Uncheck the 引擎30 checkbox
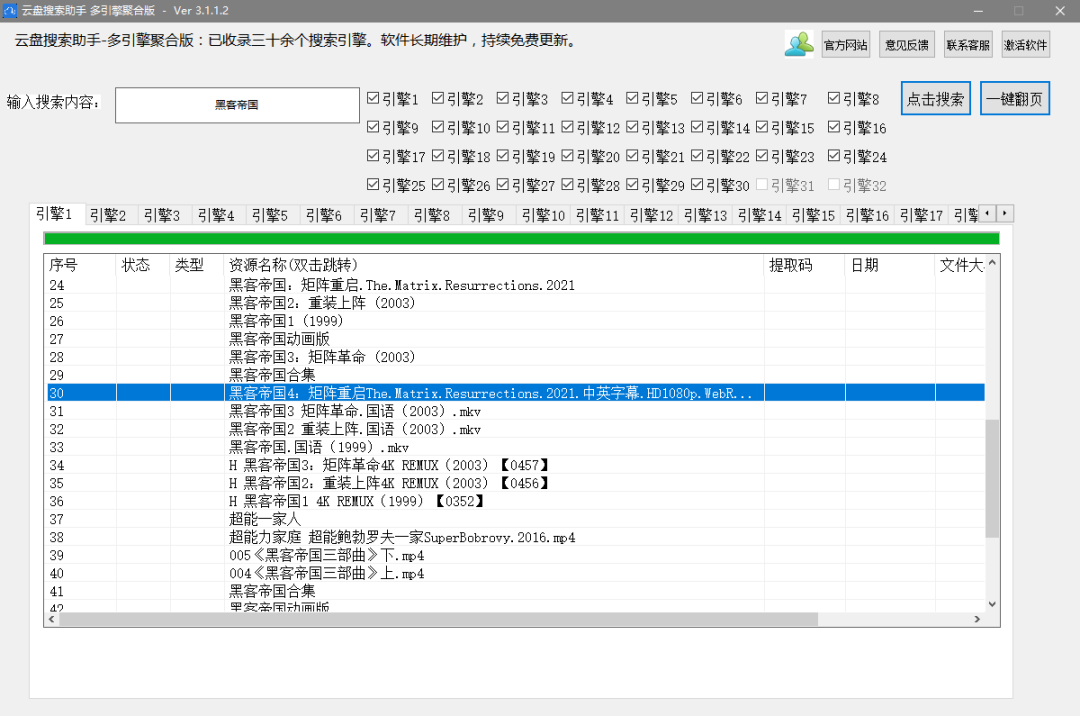1080x716 pixels. (x=697, y=185)
